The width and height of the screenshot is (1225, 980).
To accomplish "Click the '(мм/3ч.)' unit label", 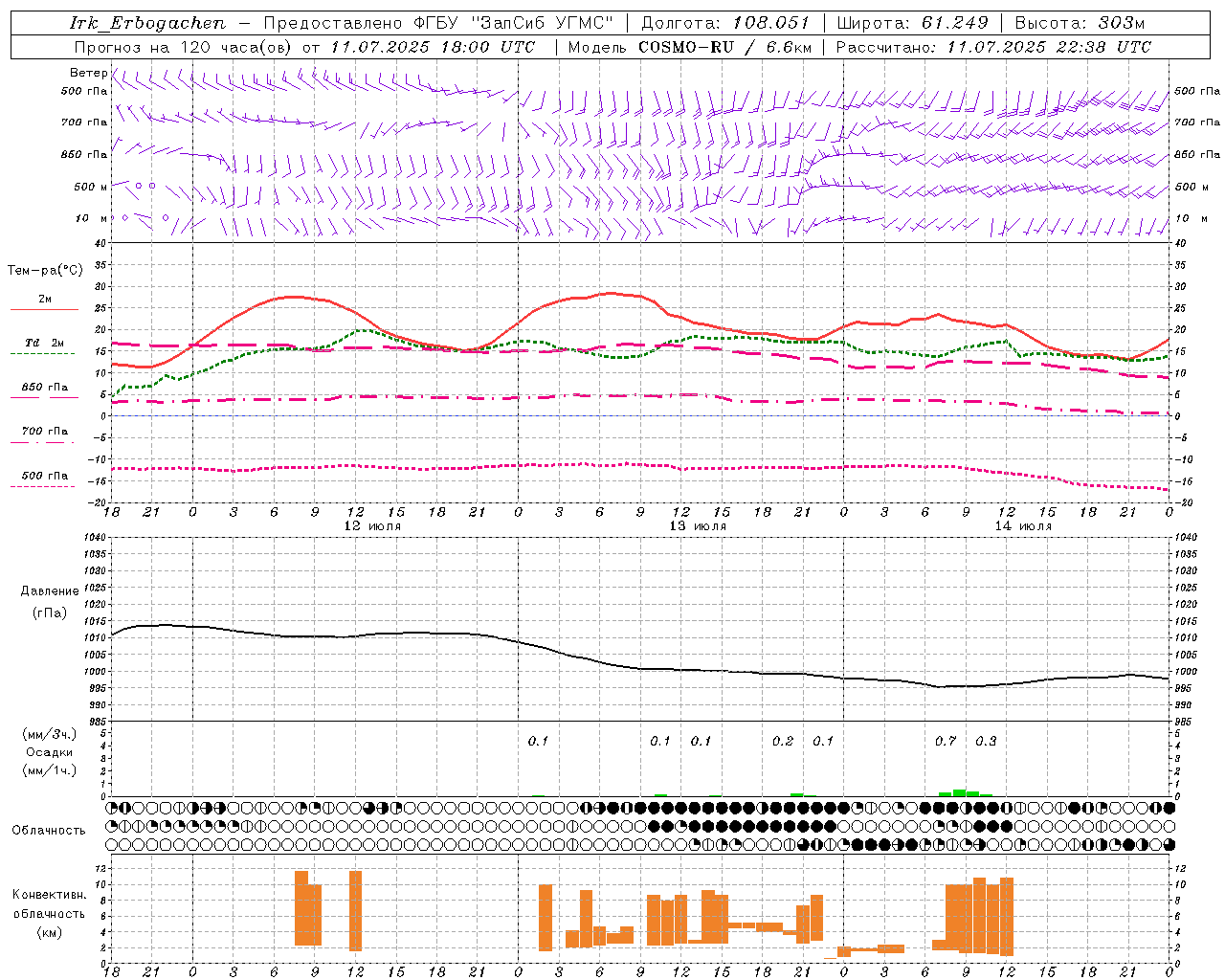I will click(x=50, y=734).
